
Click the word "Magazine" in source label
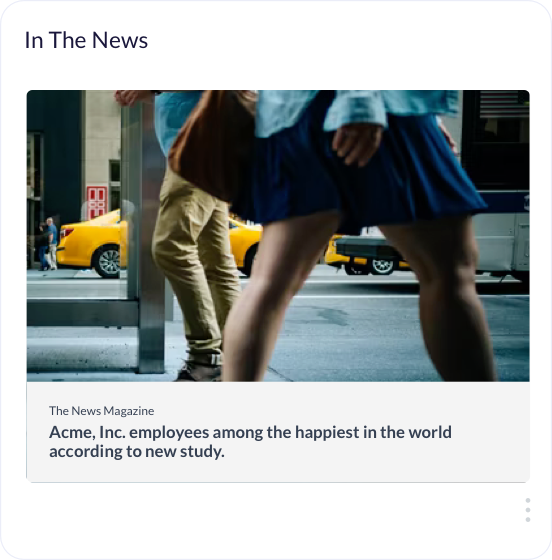coord(129,411)
